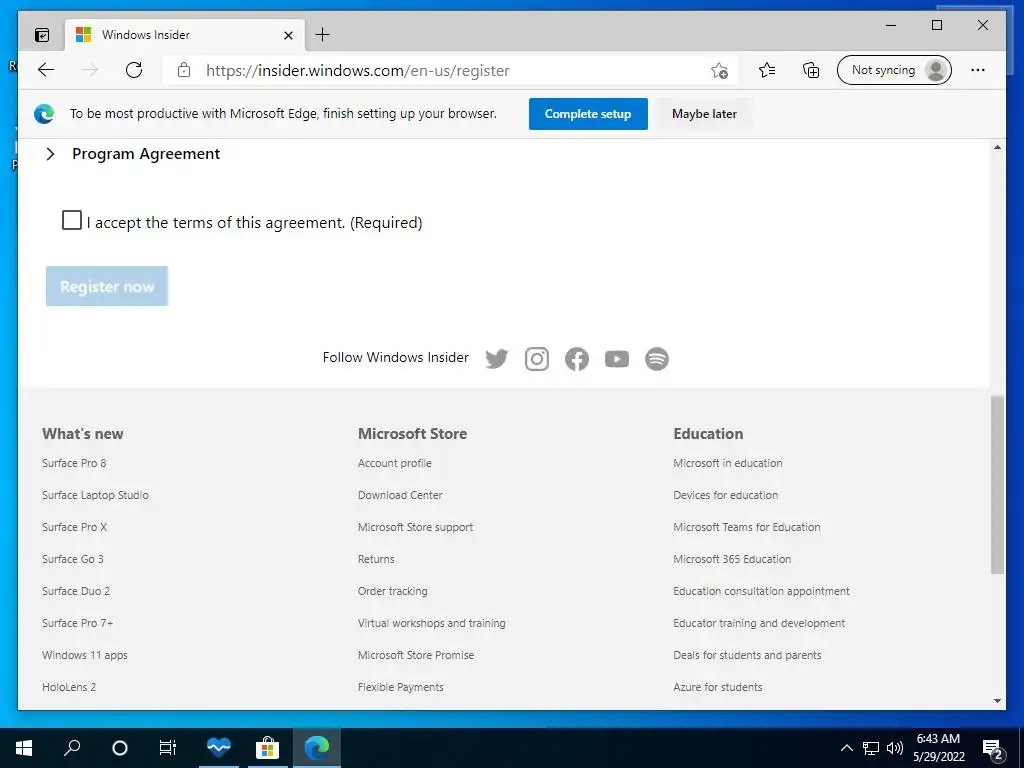Open the notification center icon
Viewport: 1024px width, 768px height.
(993, 748)
